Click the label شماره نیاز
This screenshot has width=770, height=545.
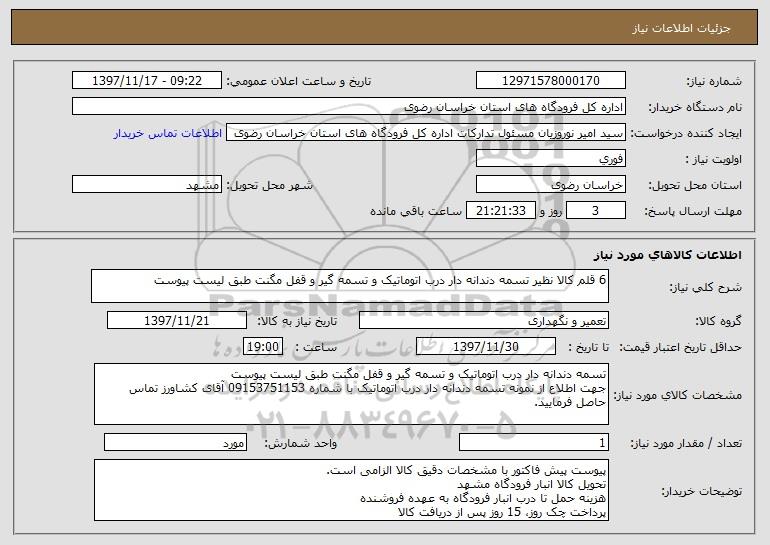tap(714, 82)
